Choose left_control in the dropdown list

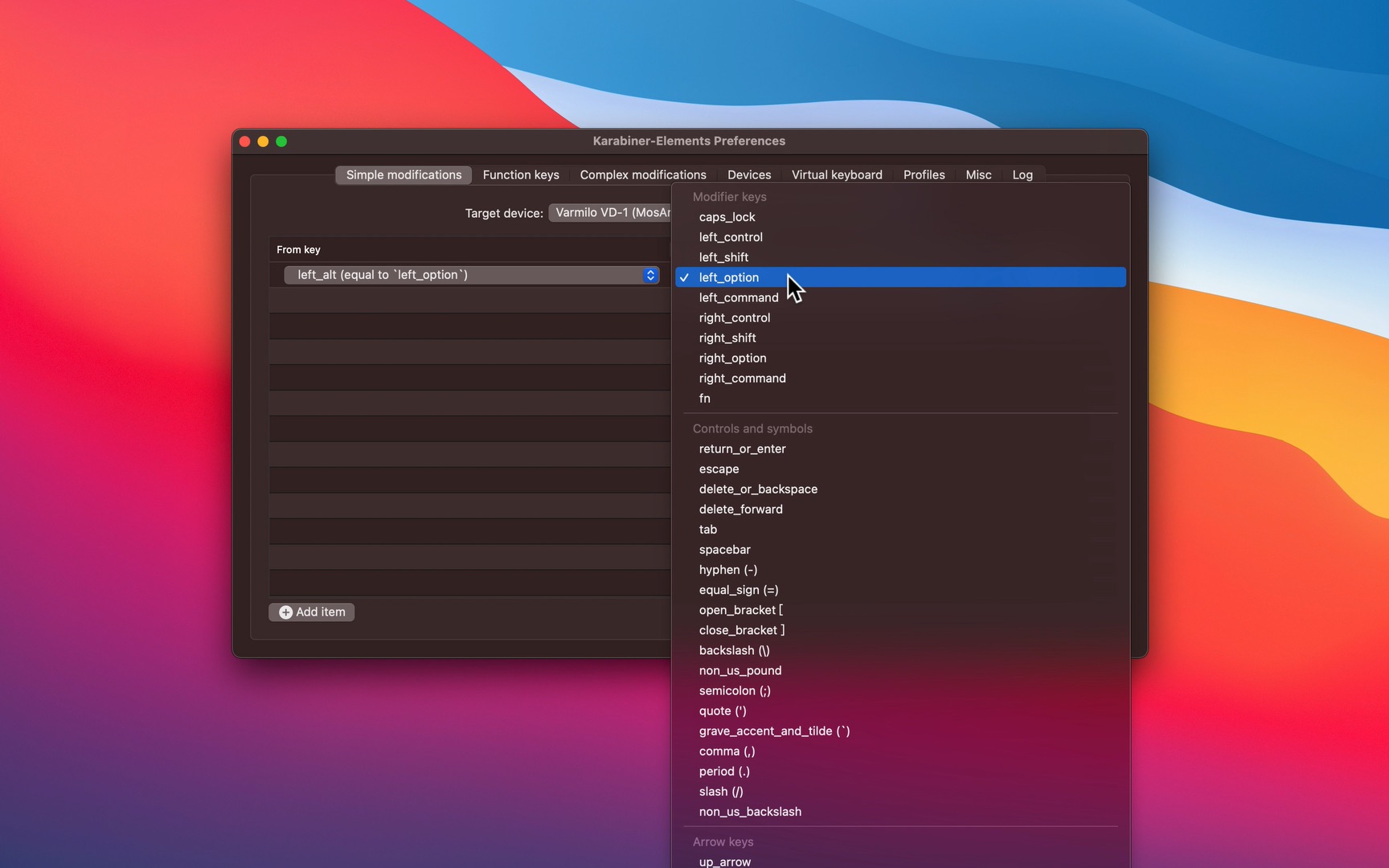[900, 237]
